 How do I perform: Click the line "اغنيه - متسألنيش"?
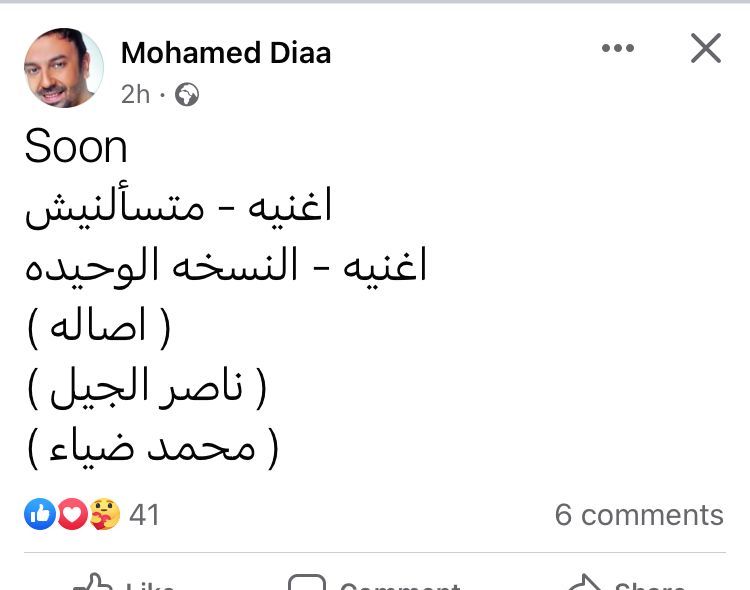click(179, 207)
